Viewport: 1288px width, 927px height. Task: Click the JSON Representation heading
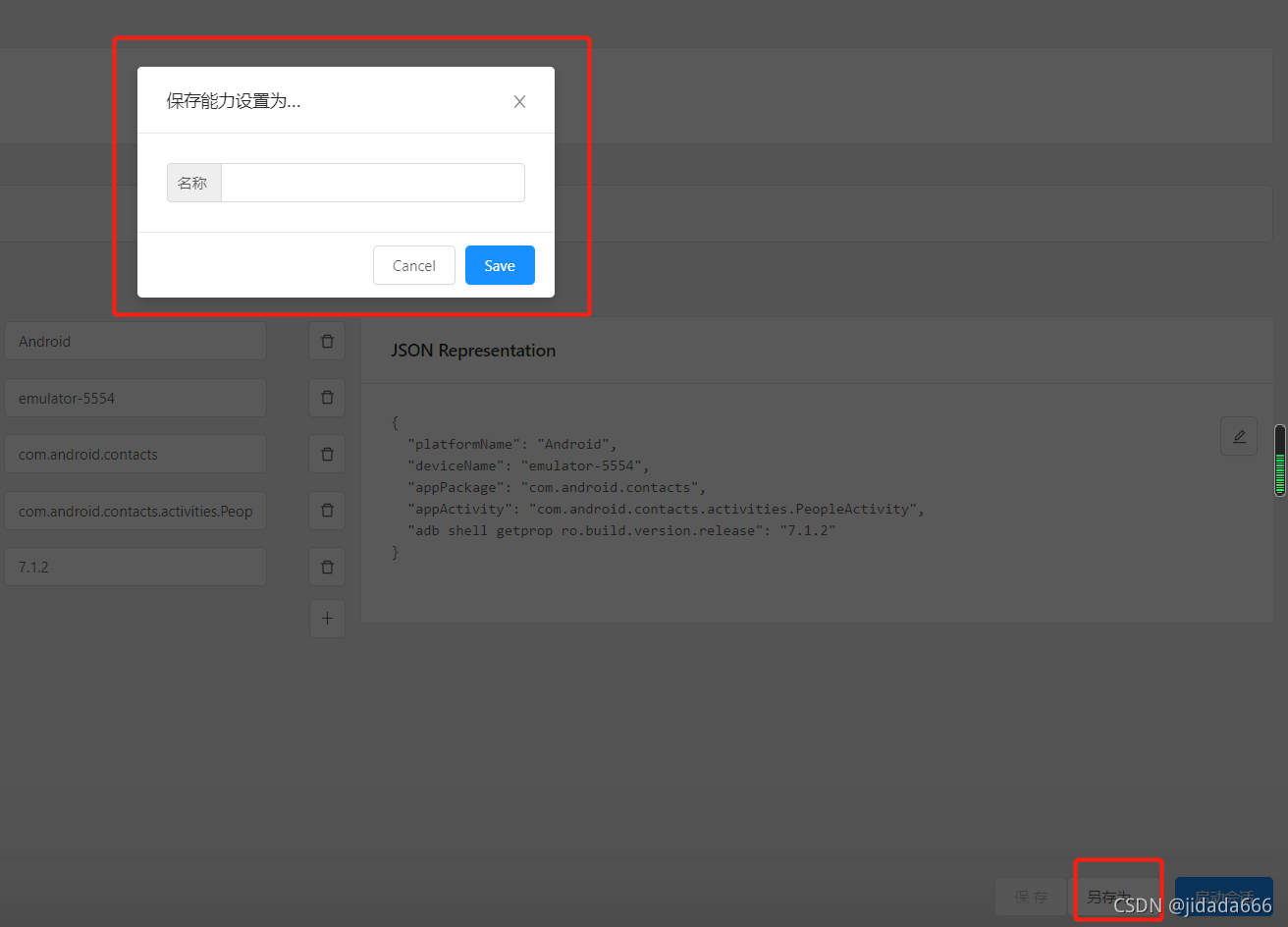pos(473,351)
